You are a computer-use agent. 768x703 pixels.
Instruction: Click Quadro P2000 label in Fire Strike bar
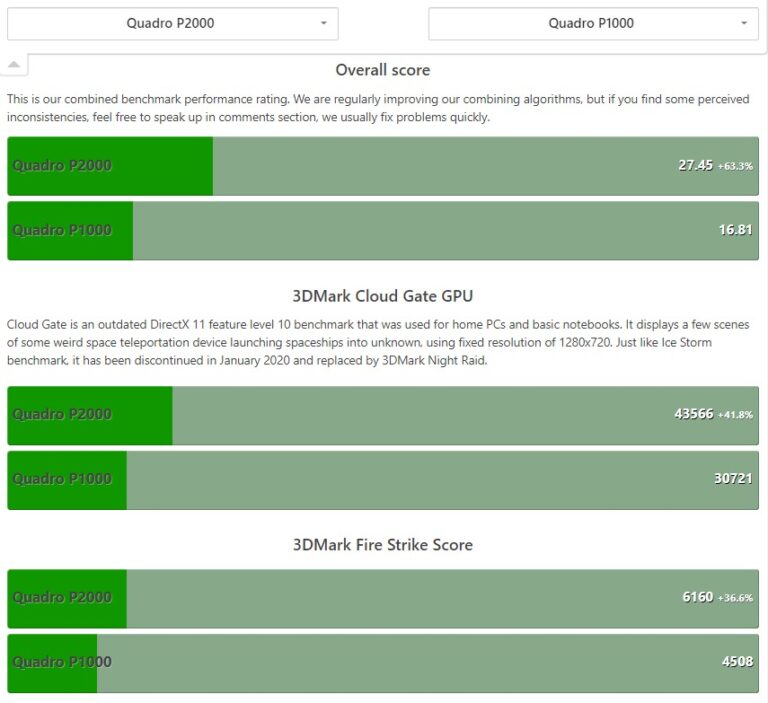pyautogui.click(x=62, y=598)
